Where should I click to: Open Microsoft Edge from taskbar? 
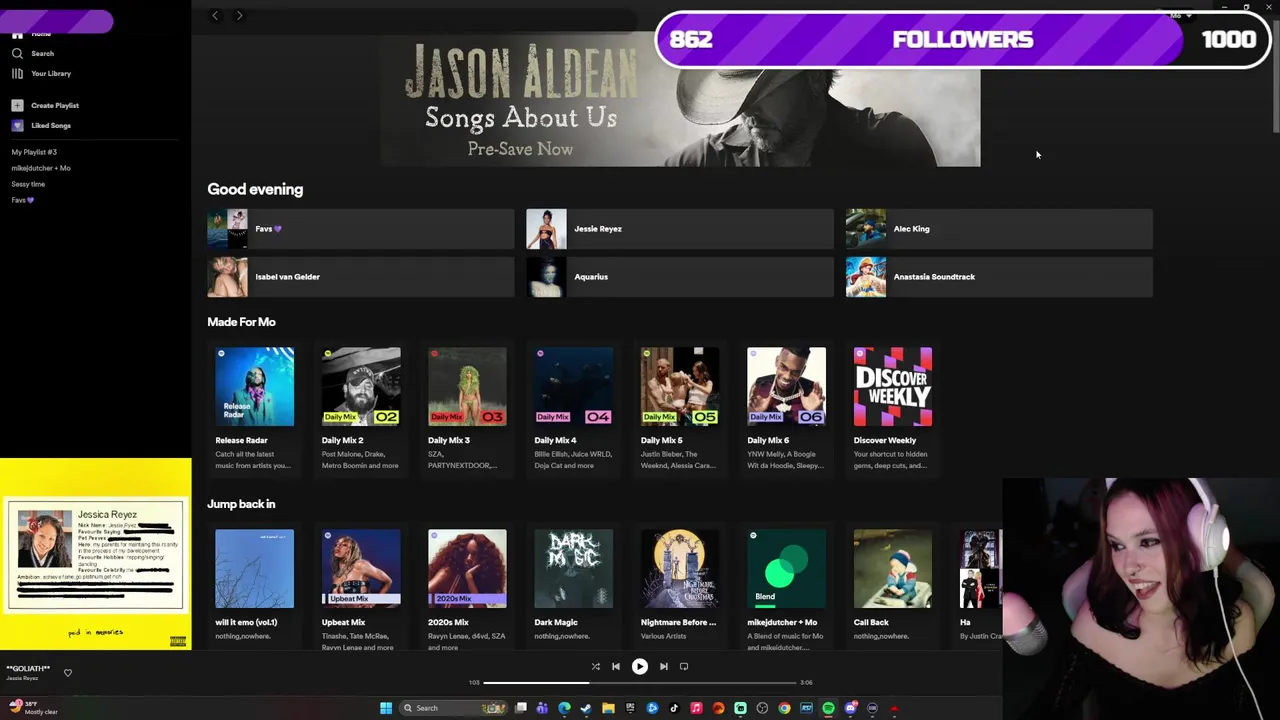coord(564,708)
